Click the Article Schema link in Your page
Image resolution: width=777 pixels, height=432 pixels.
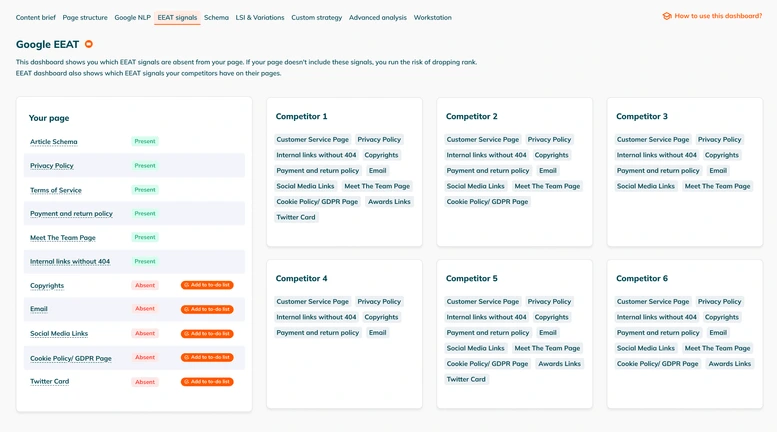54,142
